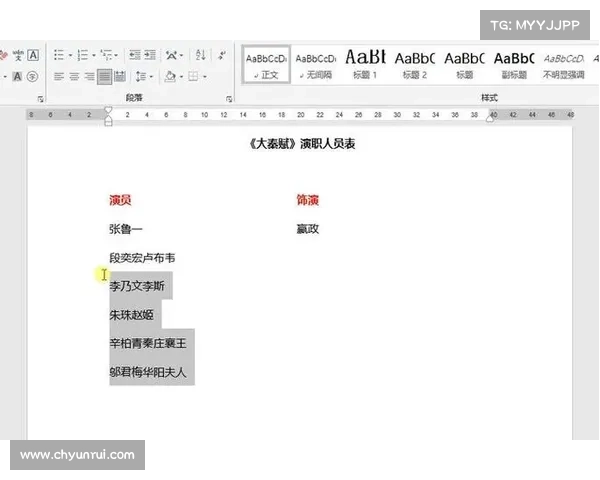Image resolution: width=600 pixels, height=480 pixels.
Task: Apply 标题 2 heading style
Action: coord(414,65)
